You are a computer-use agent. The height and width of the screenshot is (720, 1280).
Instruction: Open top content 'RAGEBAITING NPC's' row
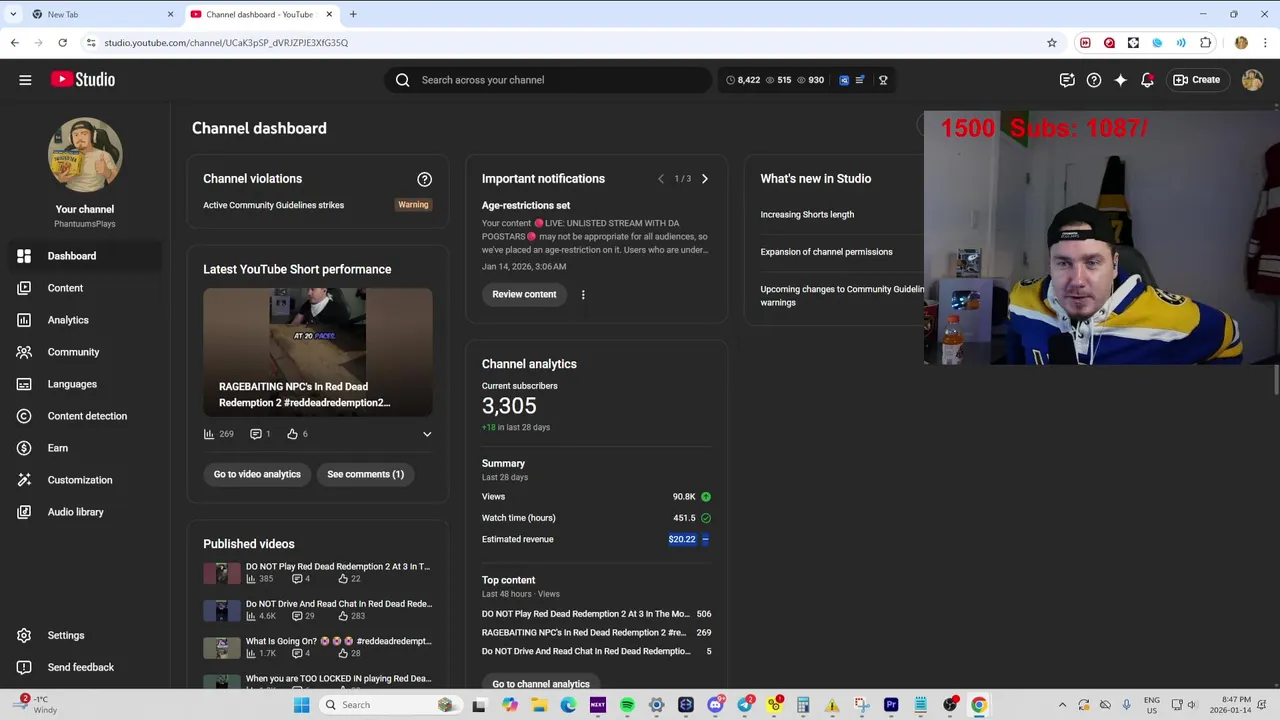596,632
